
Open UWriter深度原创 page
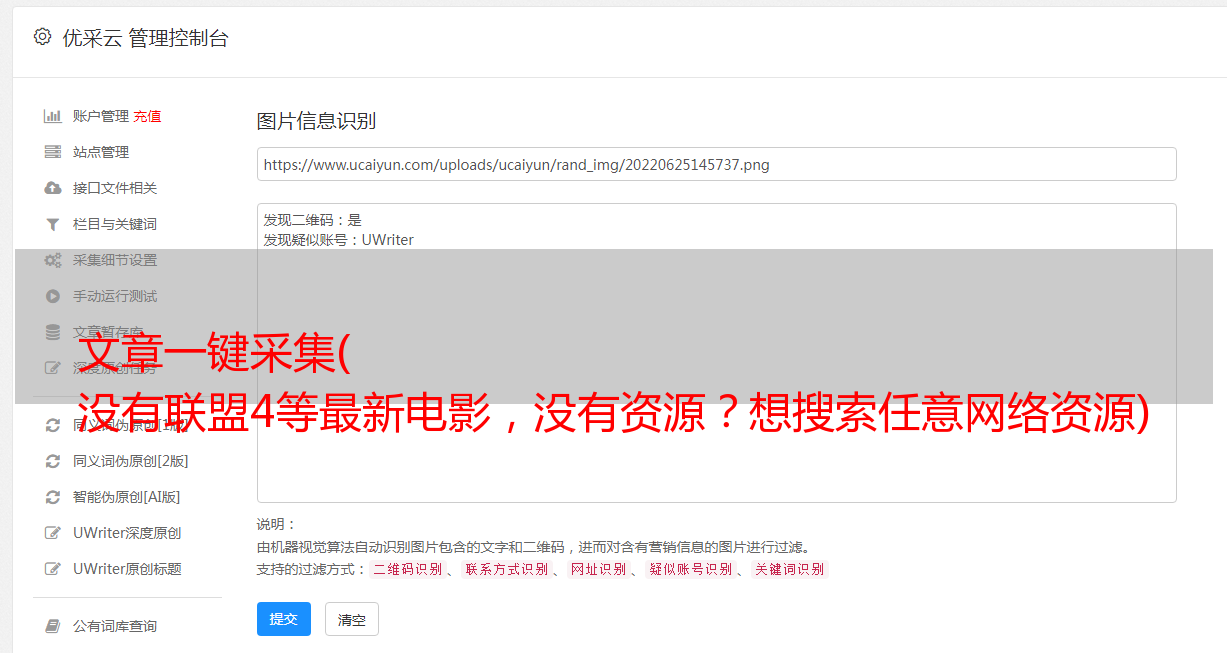point(127,533)
